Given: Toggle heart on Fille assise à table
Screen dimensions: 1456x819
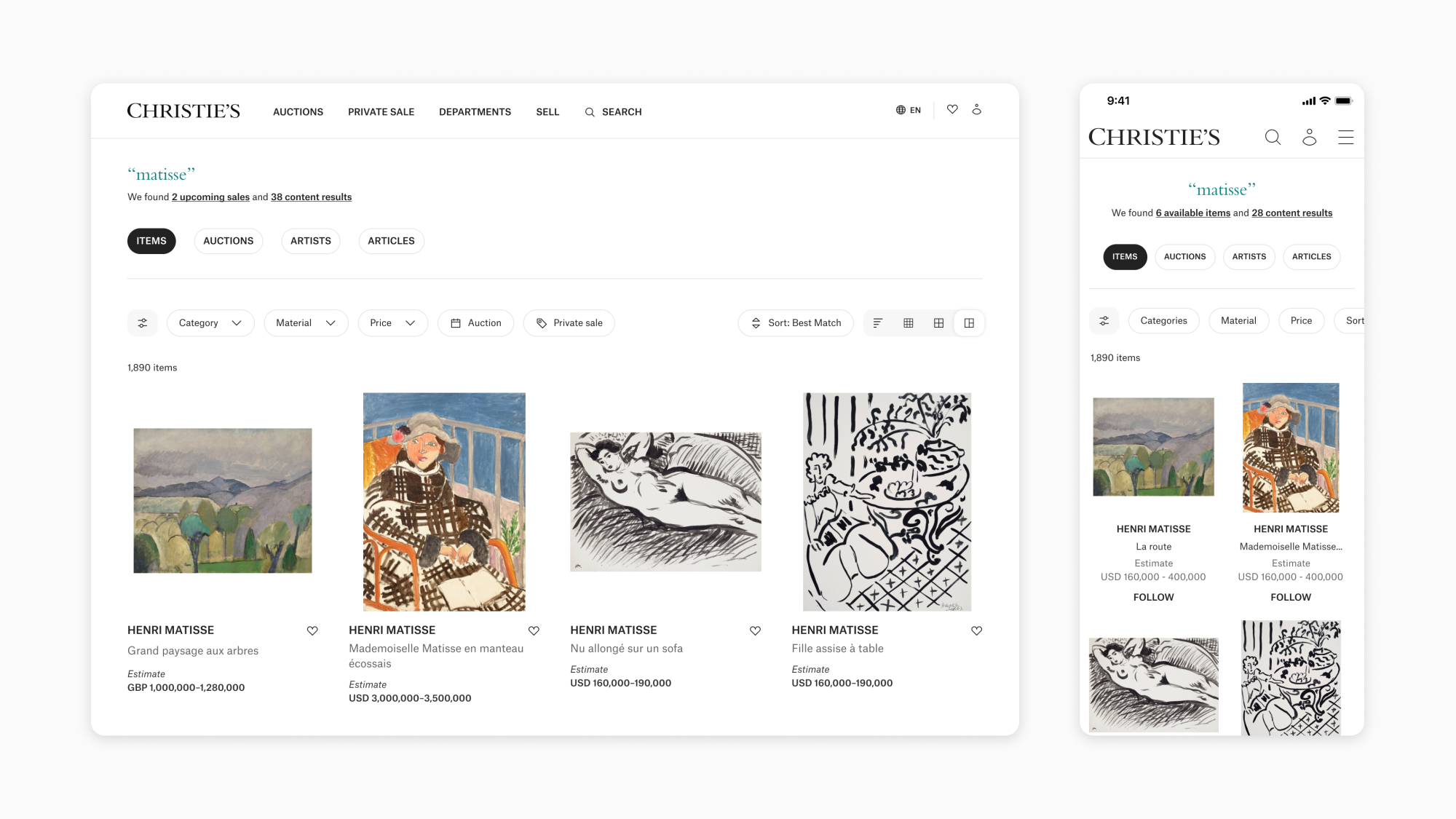Looking at the screenshot, I should (977, 631).
